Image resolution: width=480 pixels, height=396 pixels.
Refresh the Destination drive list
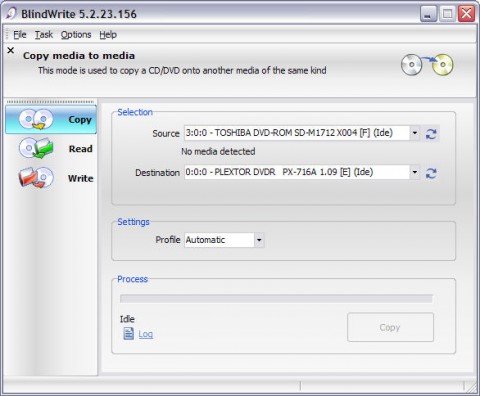coord(431,173)
